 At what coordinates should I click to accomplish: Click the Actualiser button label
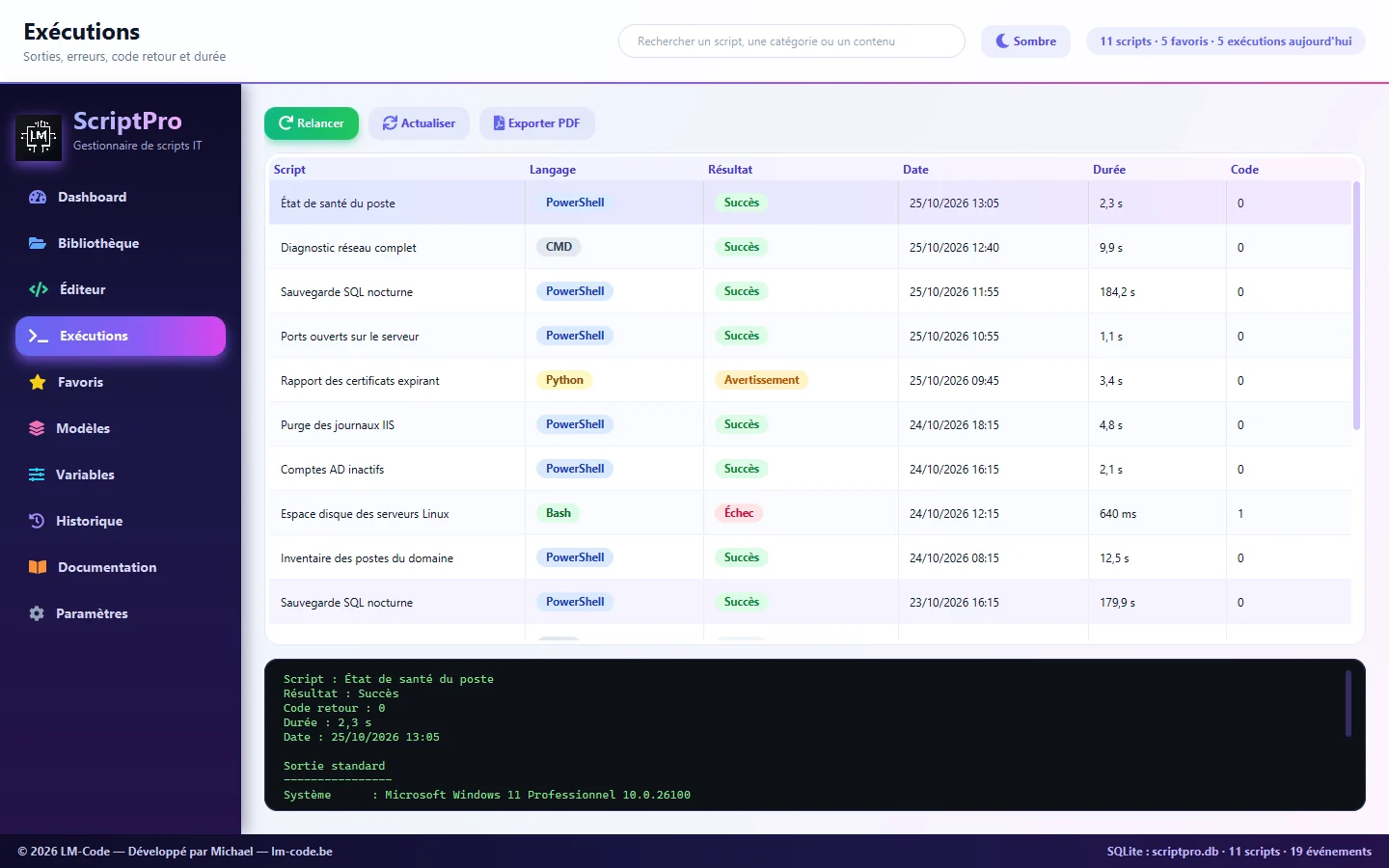pyautogui.click(x=428, y=123)
